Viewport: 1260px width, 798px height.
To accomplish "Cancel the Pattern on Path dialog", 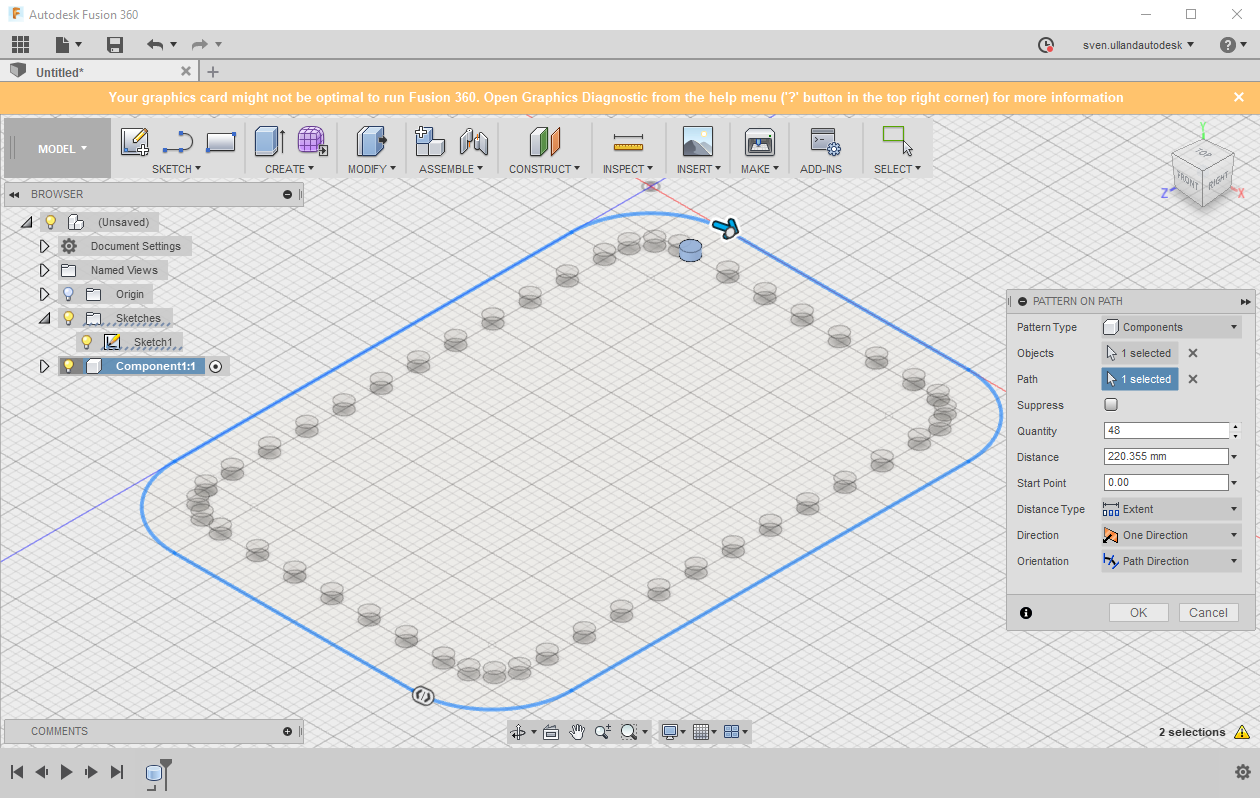I will pyautogui.click(x=1208, y=612).
